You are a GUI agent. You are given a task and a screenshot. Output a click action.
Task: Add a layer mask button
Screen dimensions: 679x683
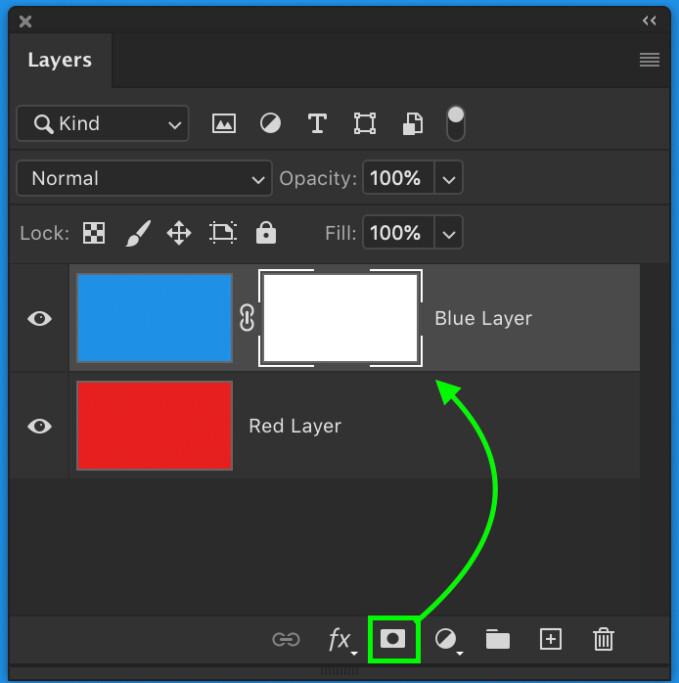coord(393,639)
